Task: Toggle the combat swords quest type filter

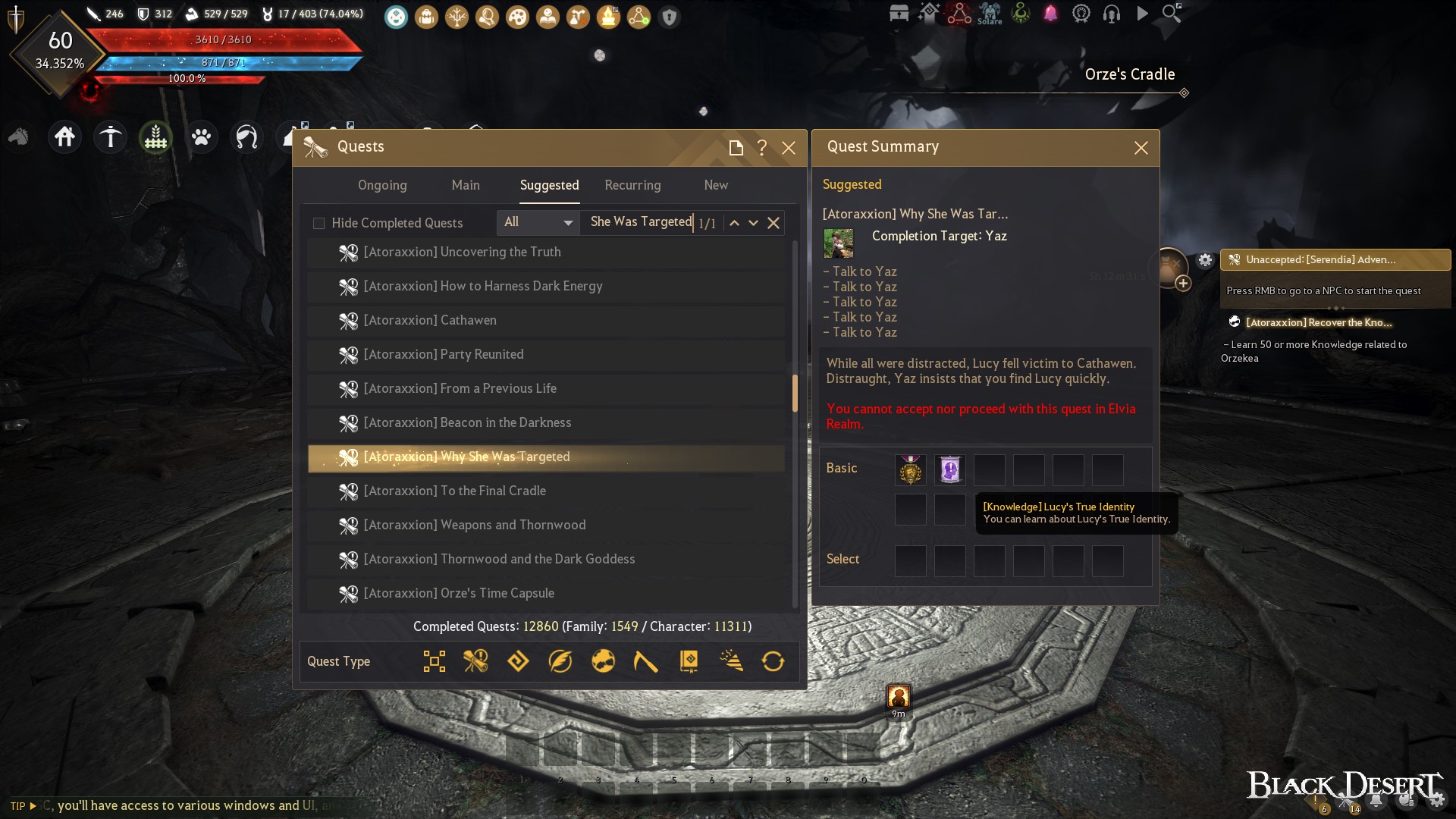Action: point(475,661)
